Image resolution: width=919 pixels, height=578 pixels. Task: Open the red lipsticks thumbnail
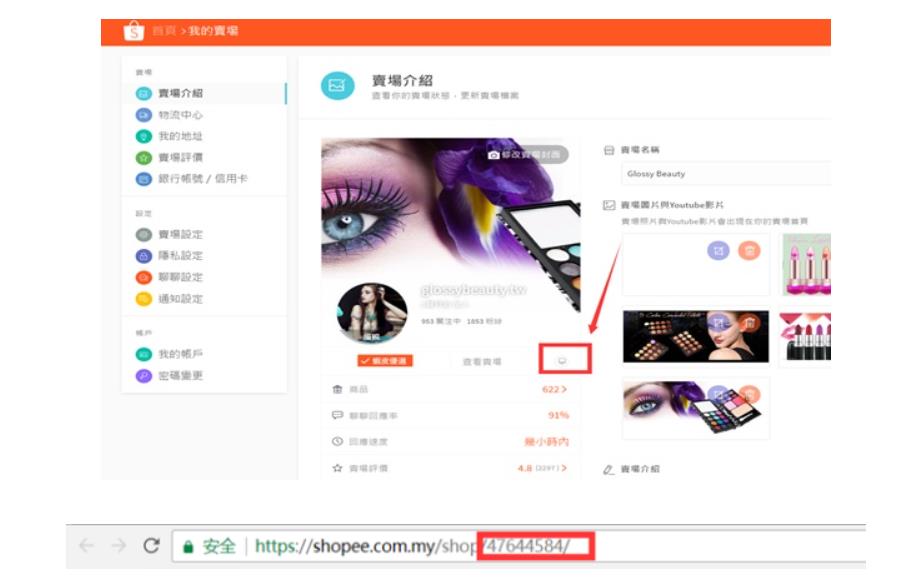click(x=805, y=336)
